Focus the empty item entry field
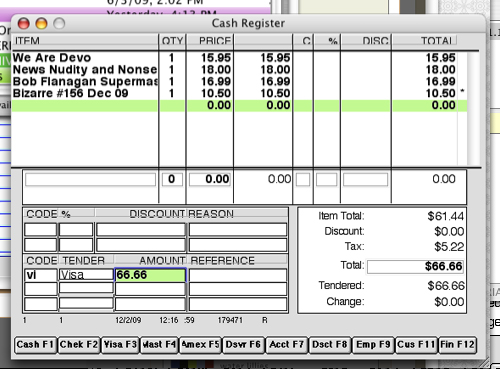 [90, 179]
